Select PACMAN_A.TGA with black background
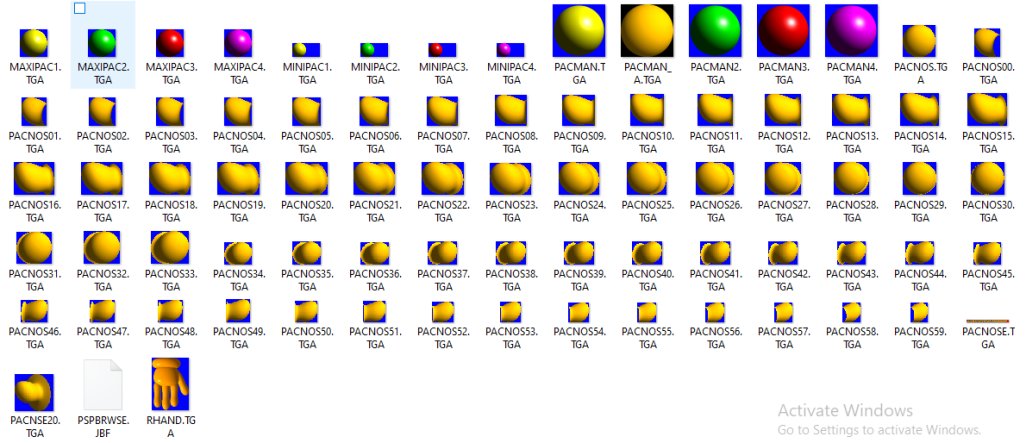1026x443 pixels. tap(646, 31)
